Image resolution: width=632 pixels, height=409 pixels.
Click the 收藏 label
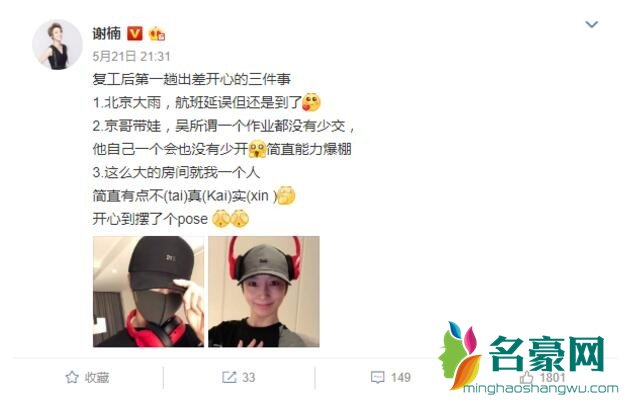pyautogui.click(x=97, y=378)
